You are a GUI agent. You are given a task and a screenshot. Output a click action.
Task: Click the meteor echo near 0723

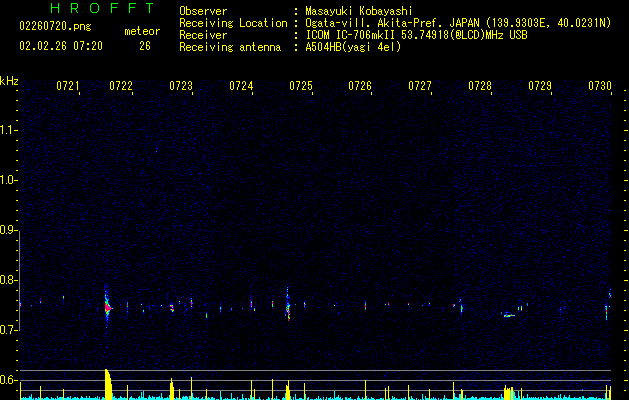(172, 308)
